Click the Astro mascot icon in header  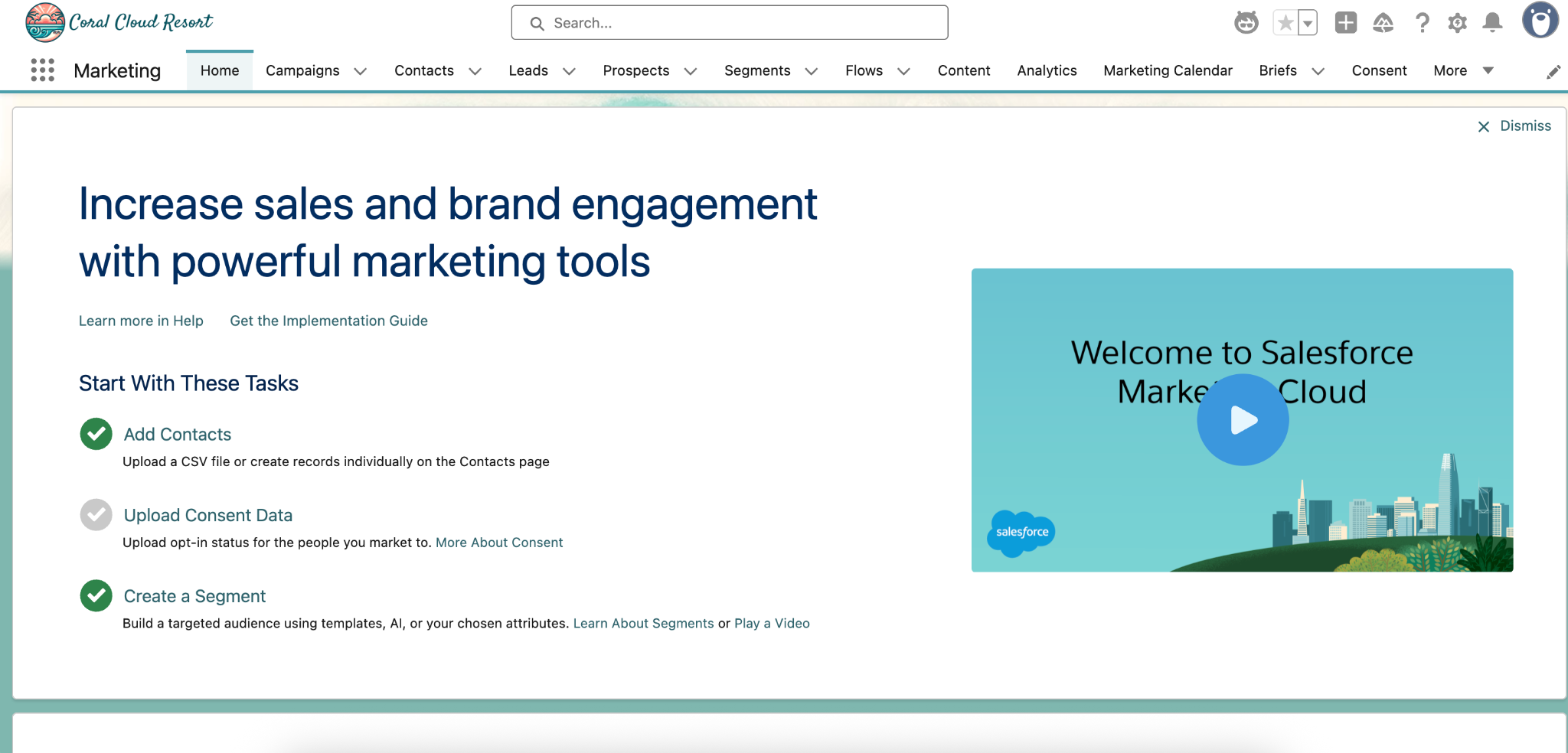pyautogui.click(x=1246, y=23)
